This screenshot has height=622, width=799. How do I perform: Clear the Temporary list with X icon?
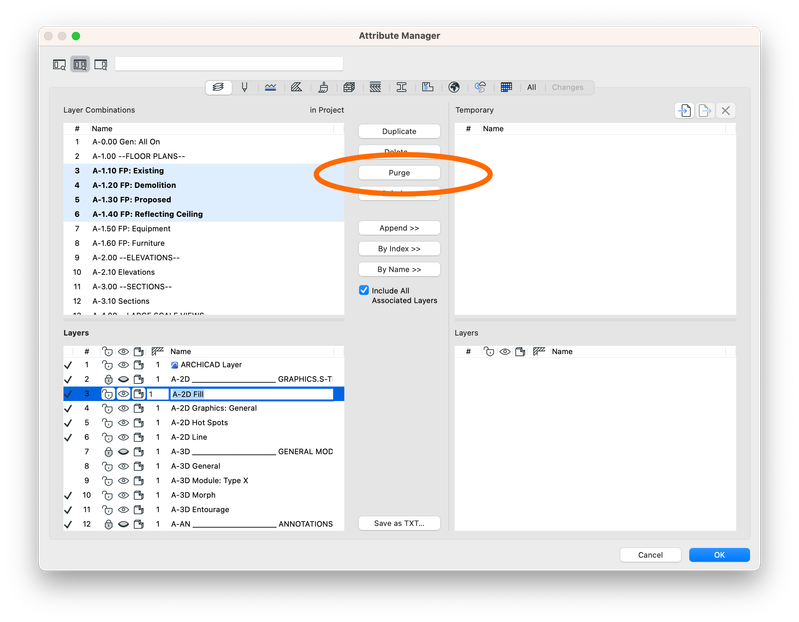click(x=726, y=110)
